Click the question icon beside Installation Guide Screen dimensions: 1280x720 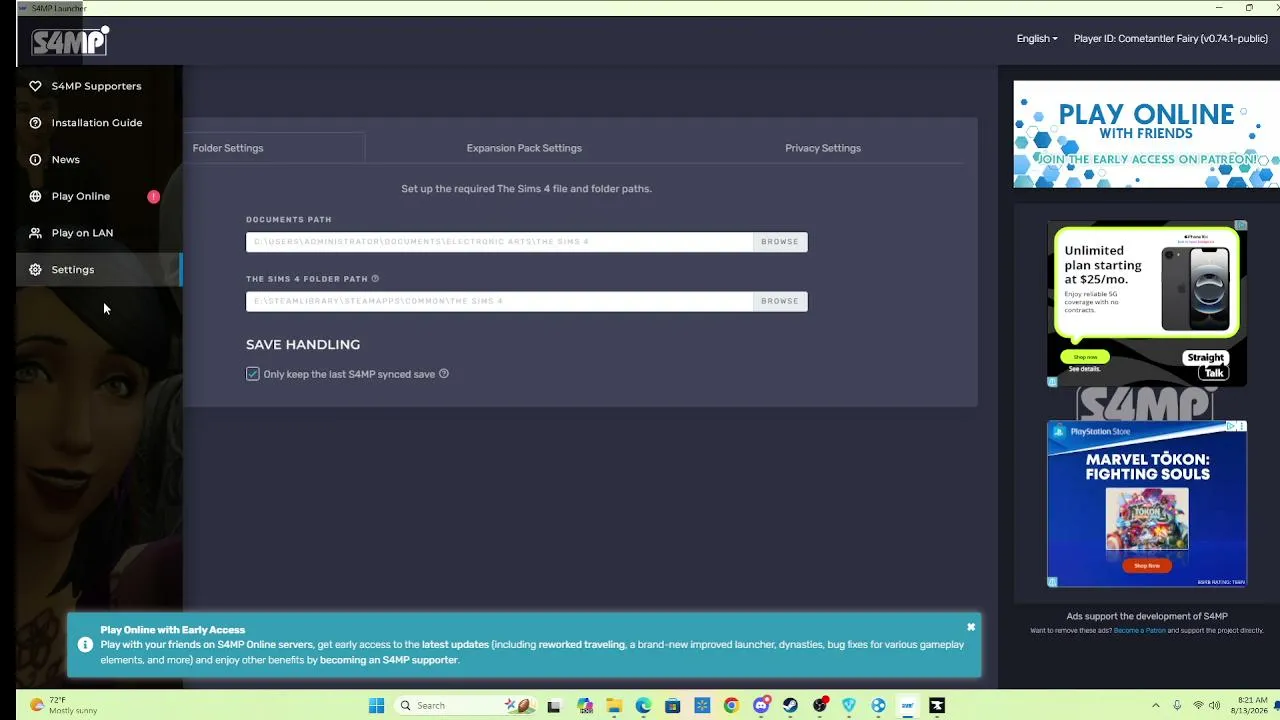coord(35,123)
